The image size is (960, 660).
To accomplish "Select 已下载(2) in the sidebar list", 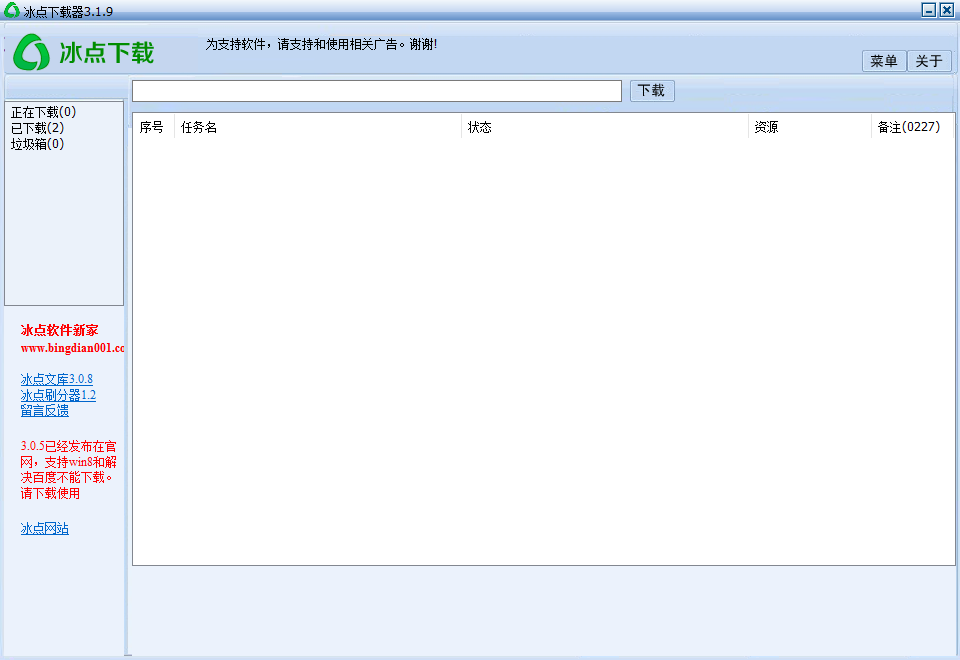I will point(37,128).
